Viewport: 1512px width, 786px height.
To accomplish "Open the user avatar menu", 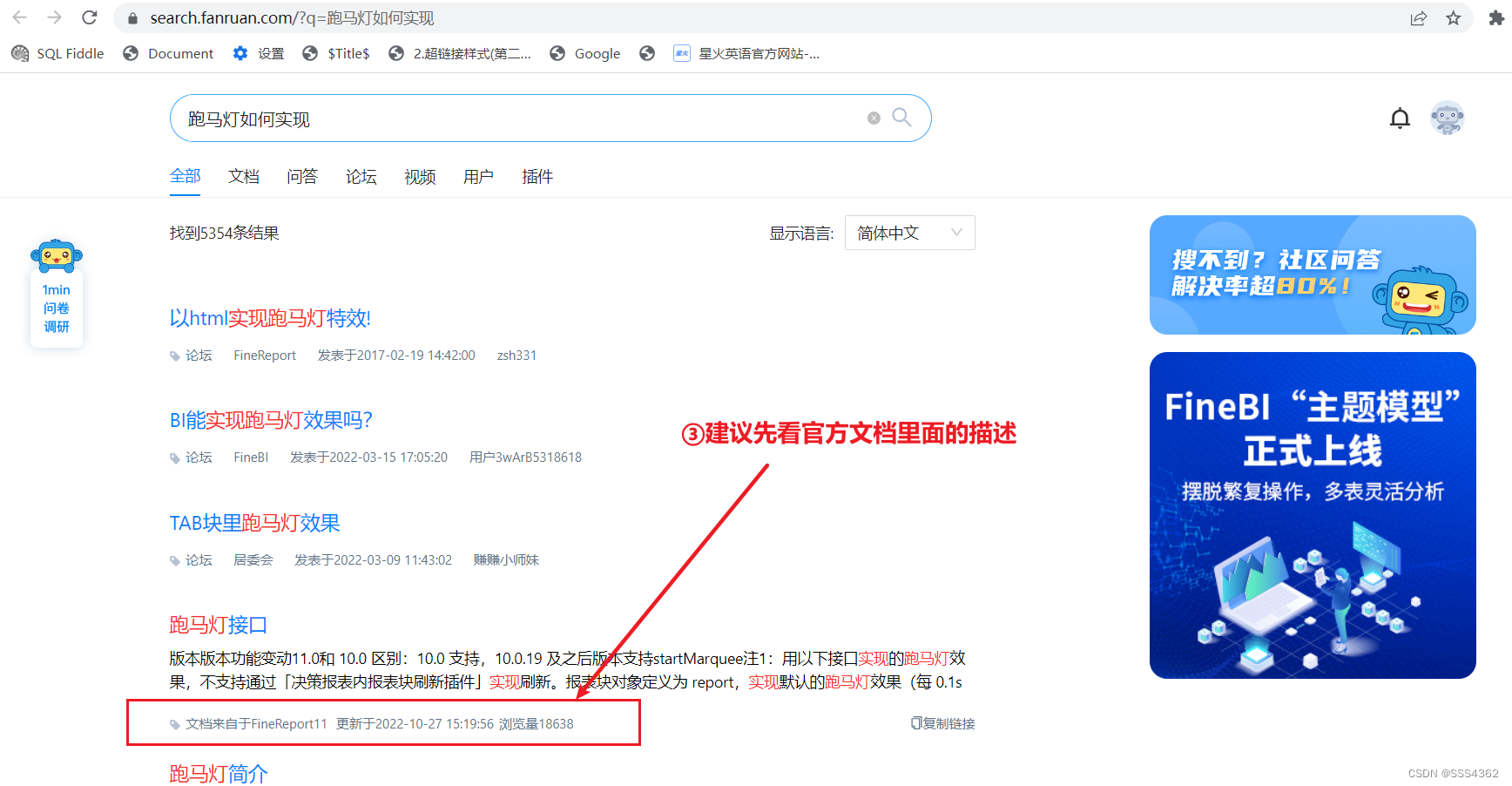I will click(x=1448, y=118).
